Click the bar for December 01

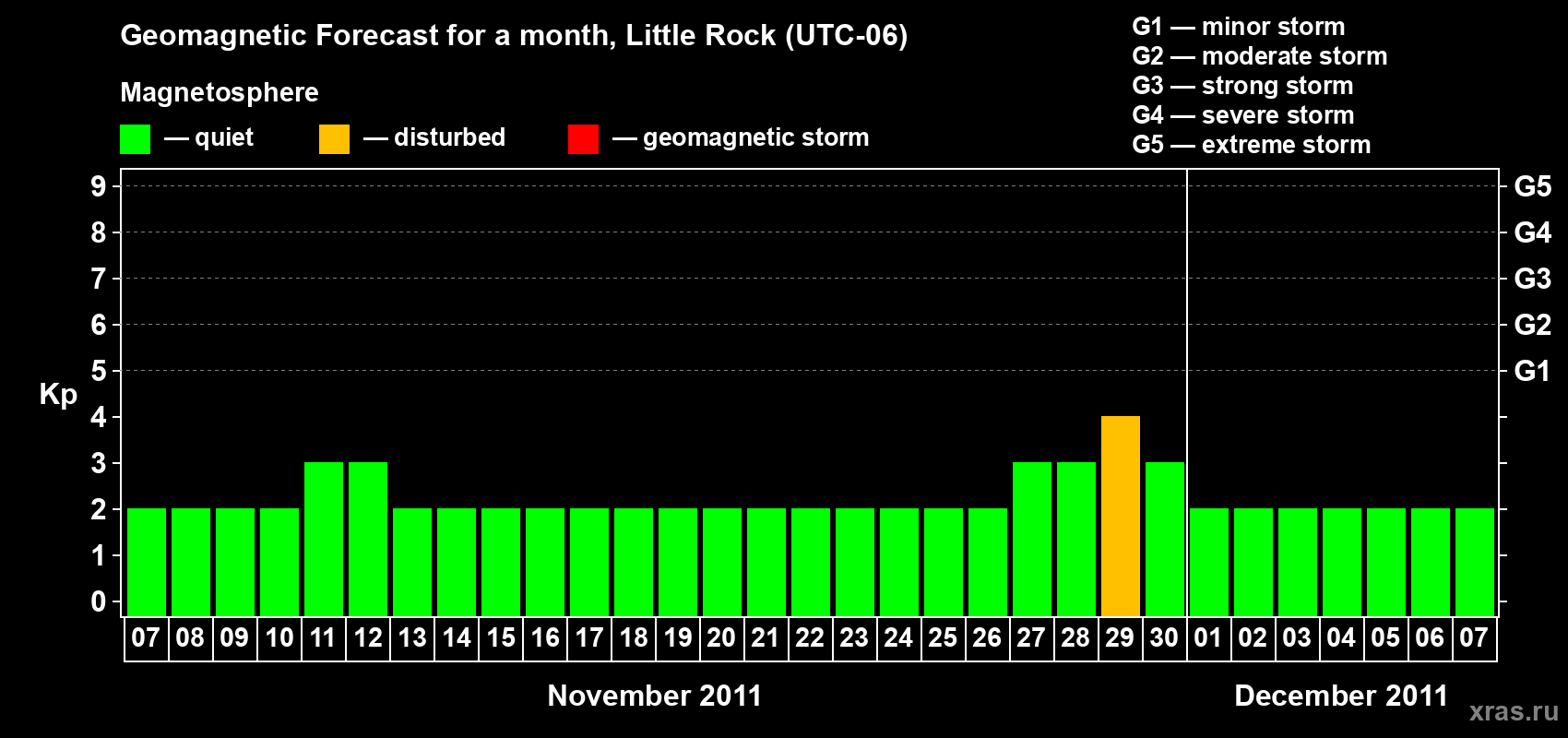[1209, 562]
